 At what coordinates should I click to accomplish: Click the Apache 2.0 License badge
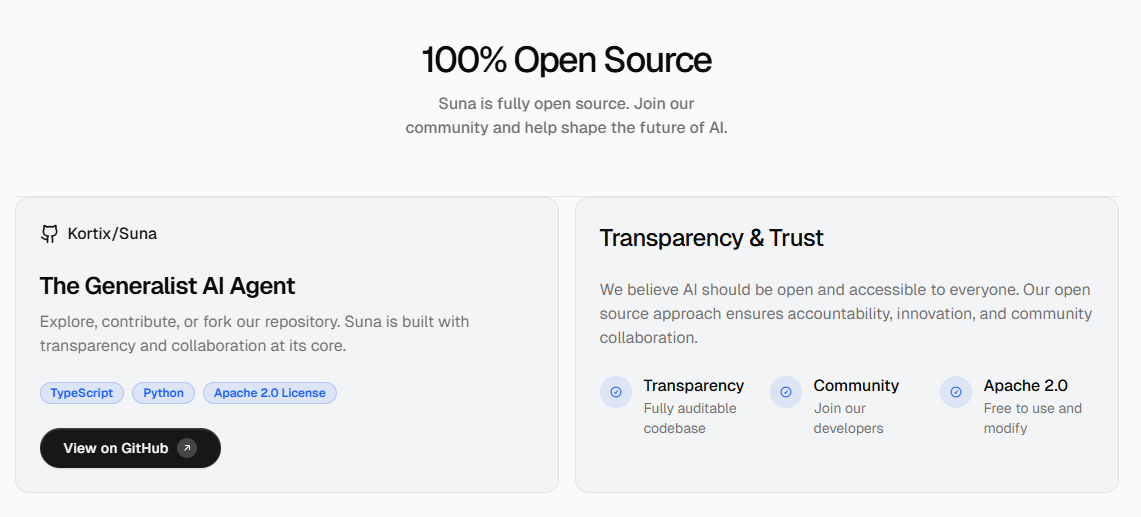click(270, 393)
